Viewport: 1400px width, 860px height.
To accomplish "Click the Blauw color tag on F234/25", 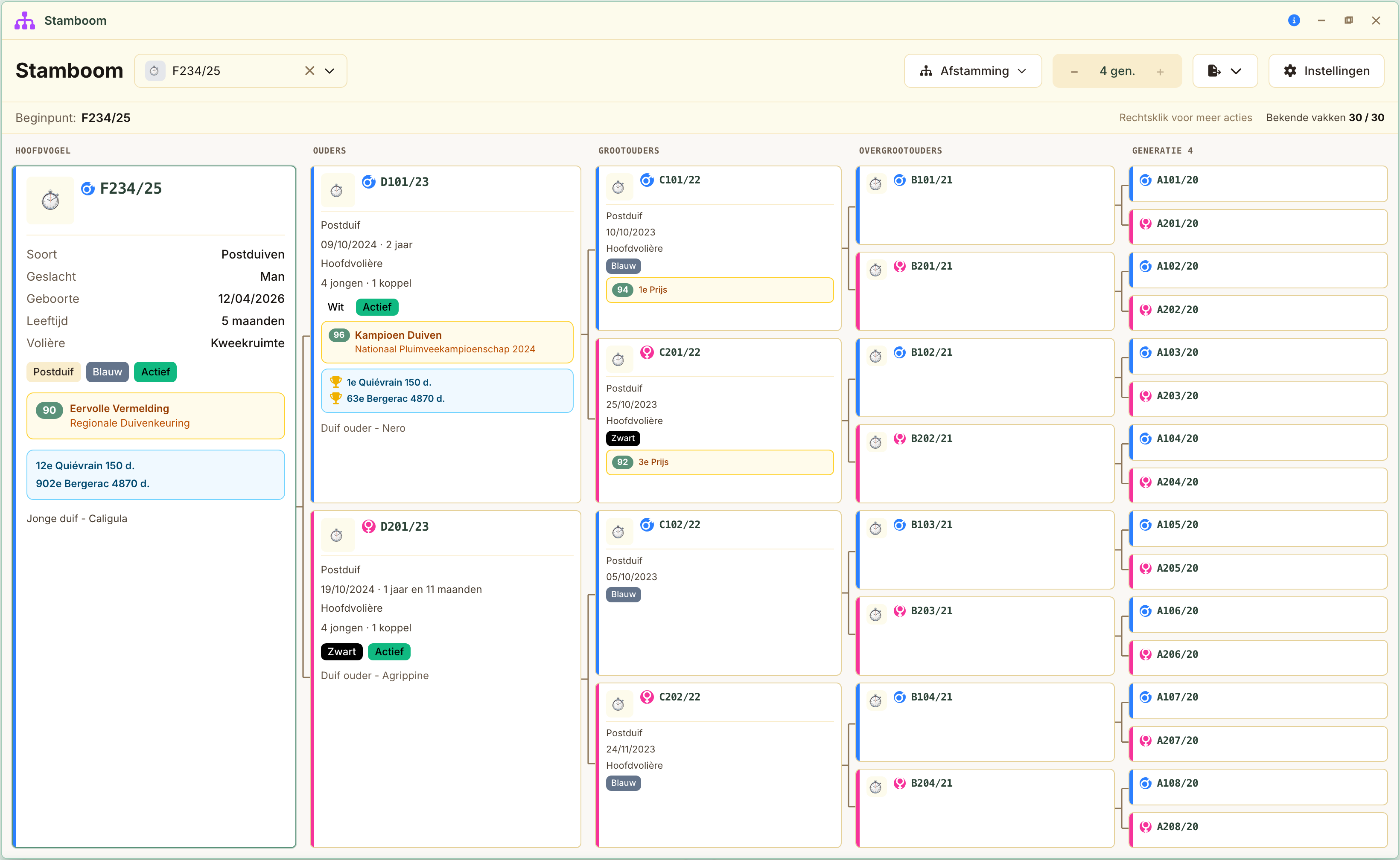I will click(x=107, y=372).
